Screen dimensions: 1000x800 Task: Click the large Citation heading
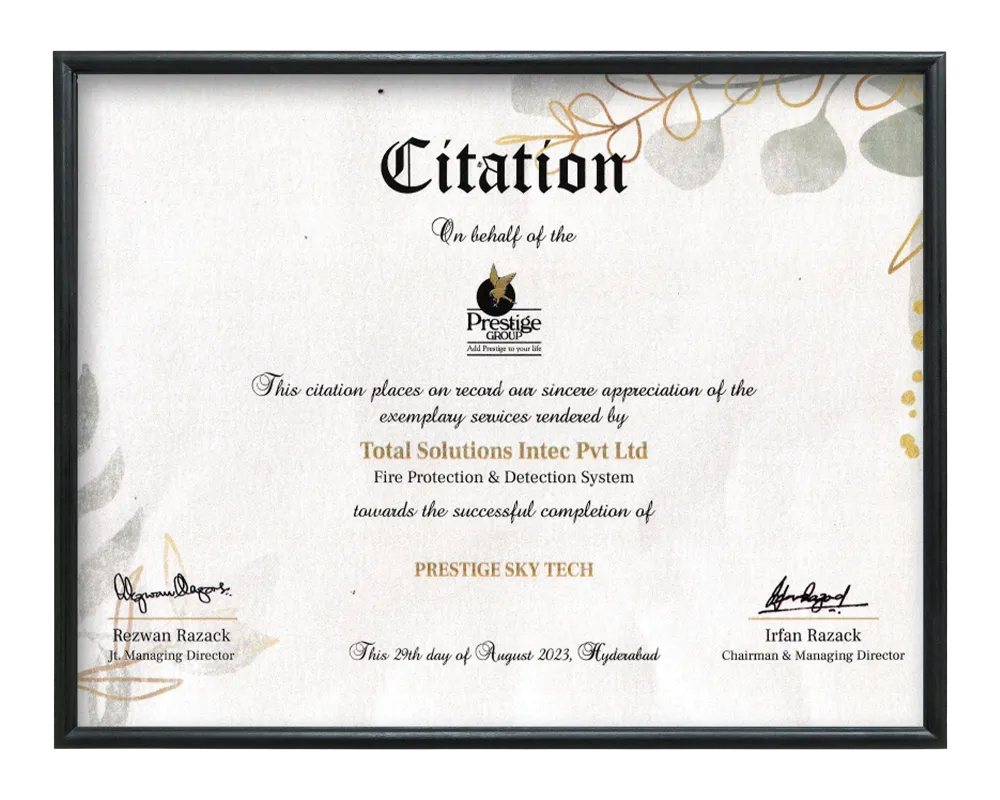pos(503,165)
